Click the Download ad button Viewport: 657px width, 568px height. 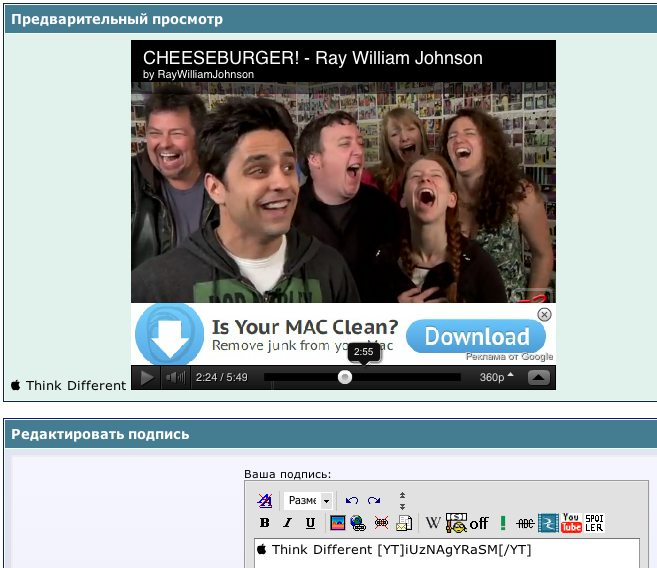tap(476, 336)
